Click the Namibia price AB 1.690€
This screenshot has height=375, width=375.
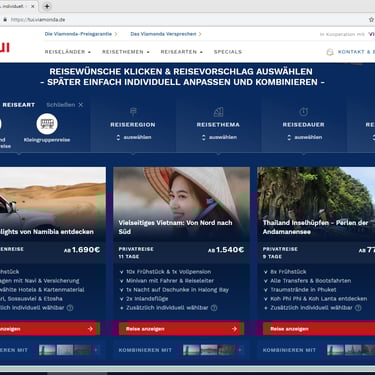point(82,250)
